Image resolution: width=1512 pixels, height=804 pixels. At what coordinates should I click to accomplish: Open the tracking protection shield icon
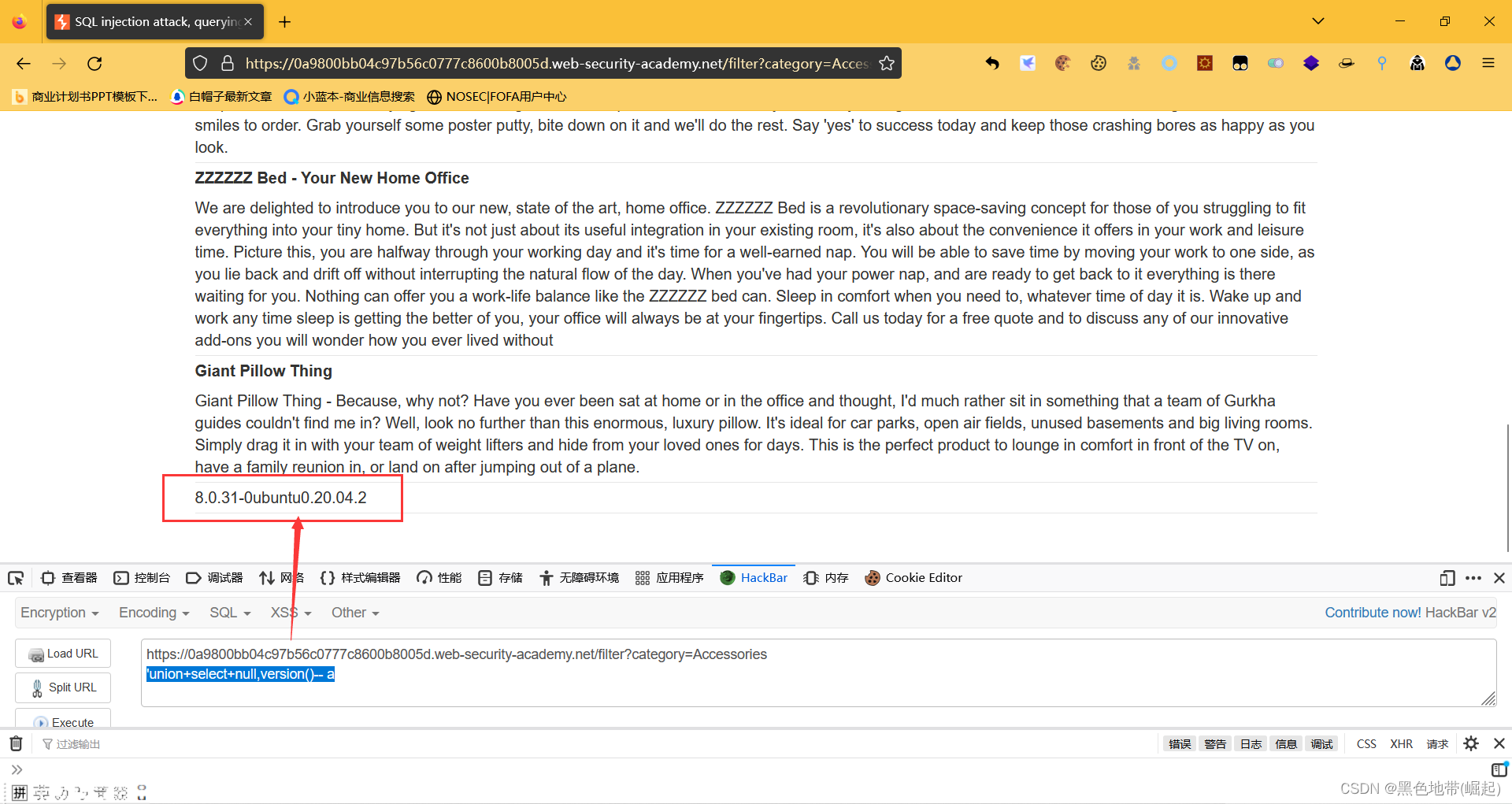coord(200,64)
